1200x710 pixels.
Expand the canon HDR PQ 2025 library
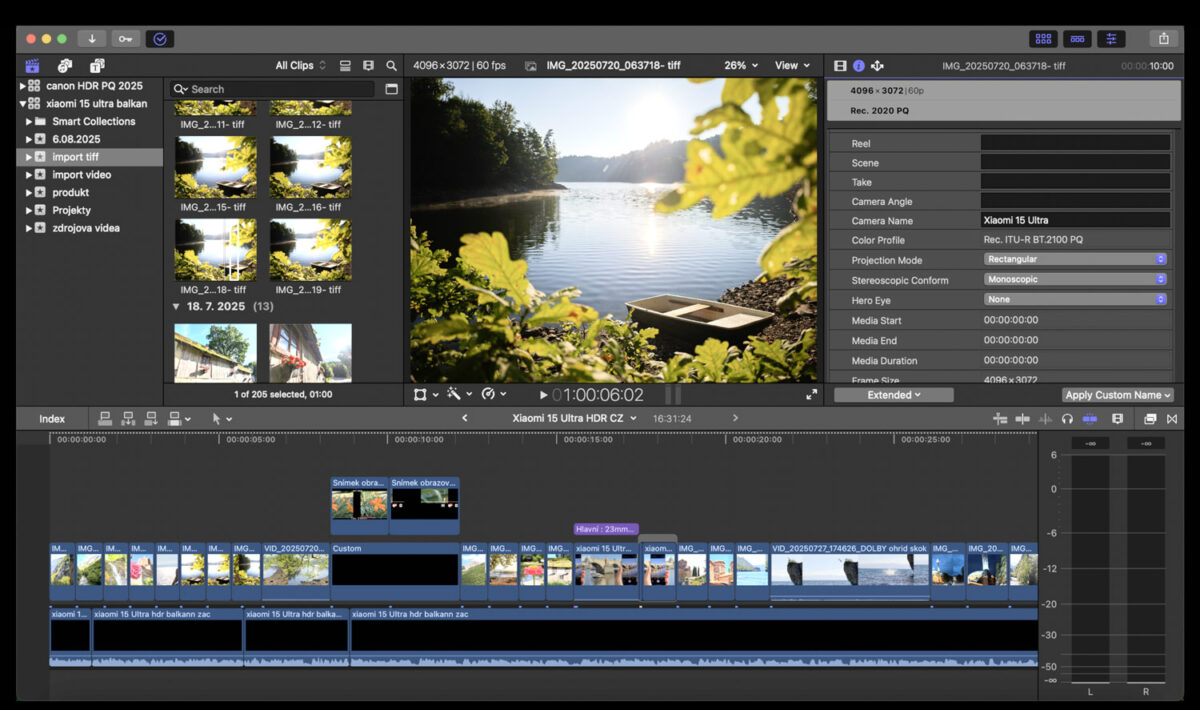(23, 86)
